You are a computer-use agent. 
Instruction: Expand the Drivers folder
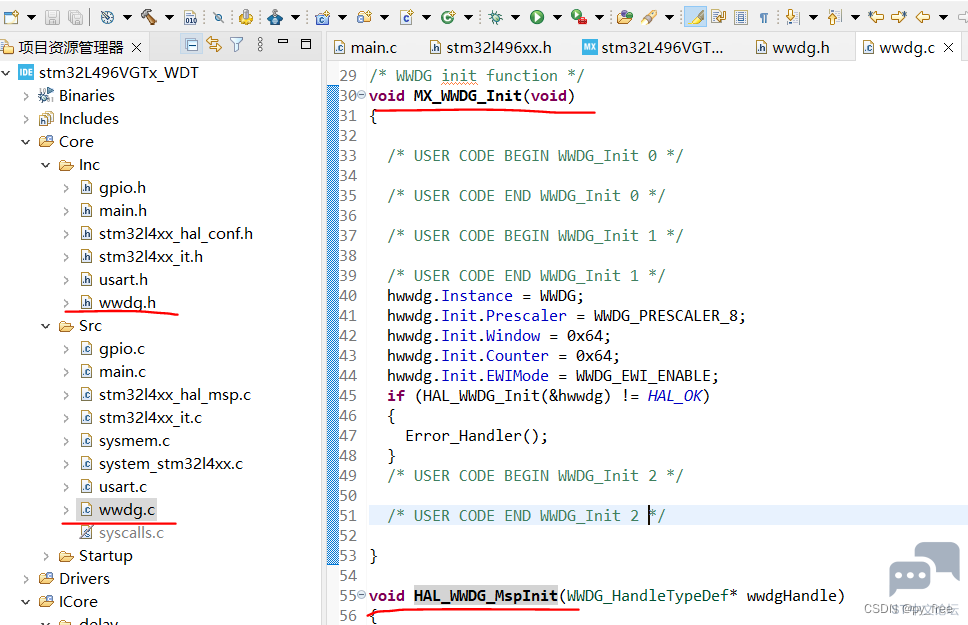tap(26, 579)
